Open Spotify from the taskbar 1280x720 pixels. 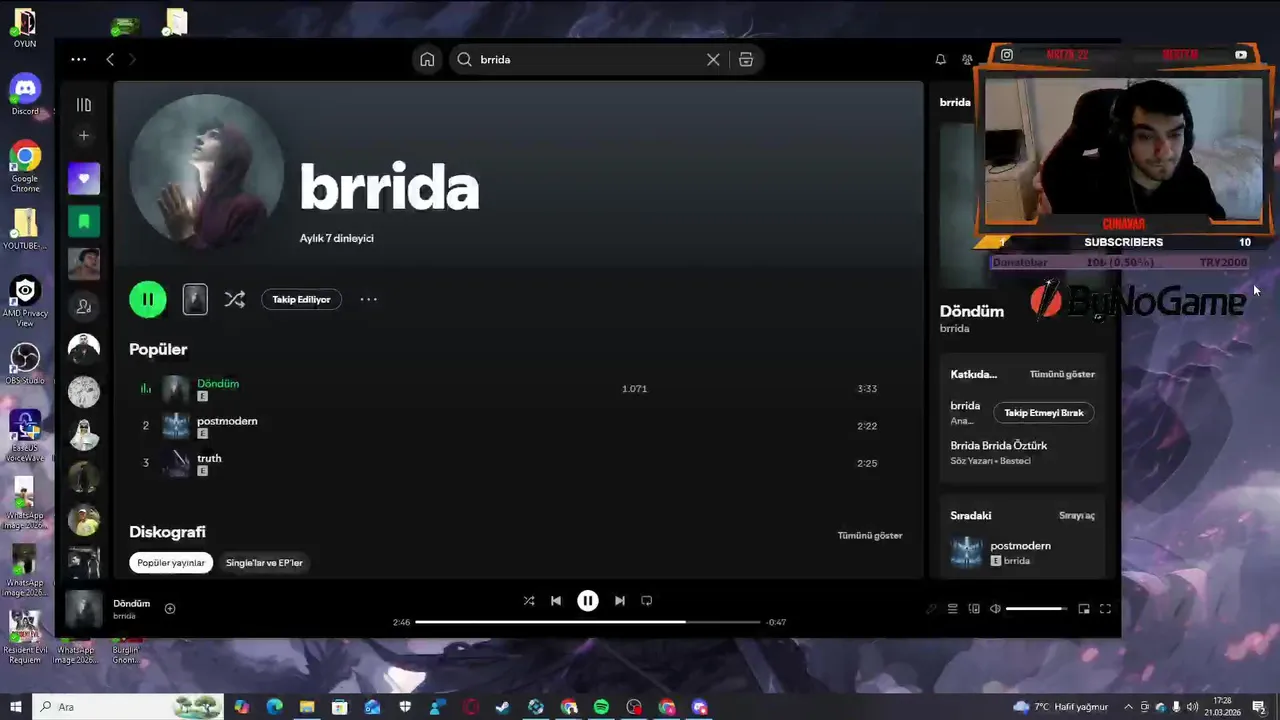click(601, 707)
